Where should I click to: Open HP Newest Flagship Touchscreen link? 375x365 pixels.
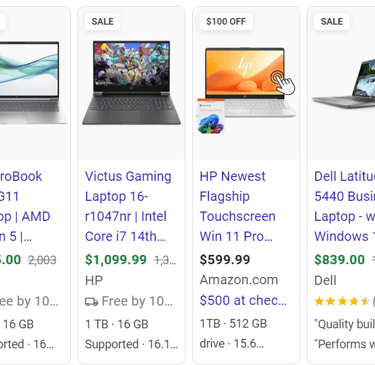[x=238, y=206]
